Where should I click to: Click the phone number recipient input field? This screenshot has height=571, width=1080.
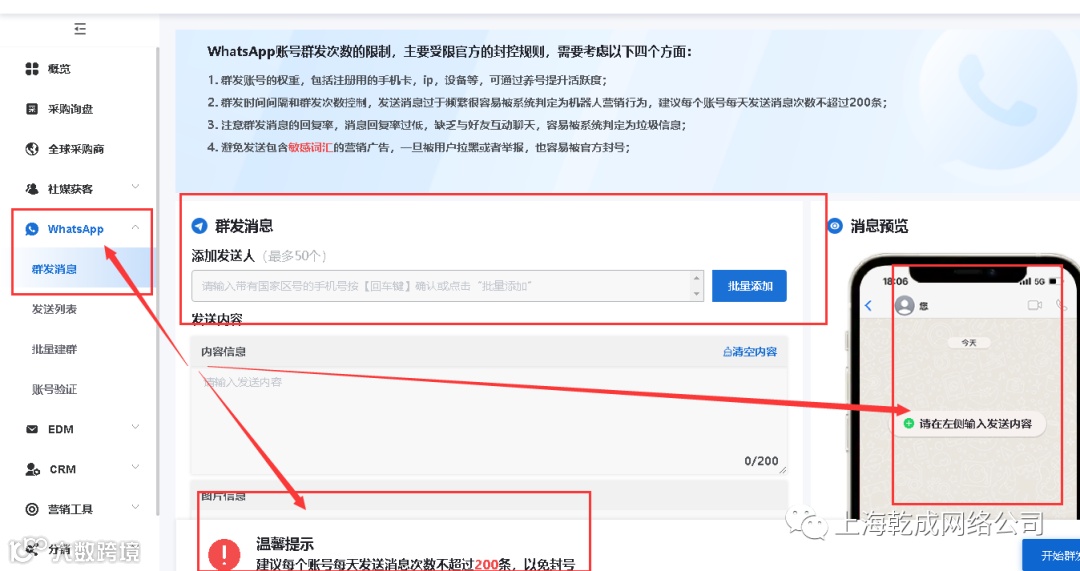tap(447, 286)
